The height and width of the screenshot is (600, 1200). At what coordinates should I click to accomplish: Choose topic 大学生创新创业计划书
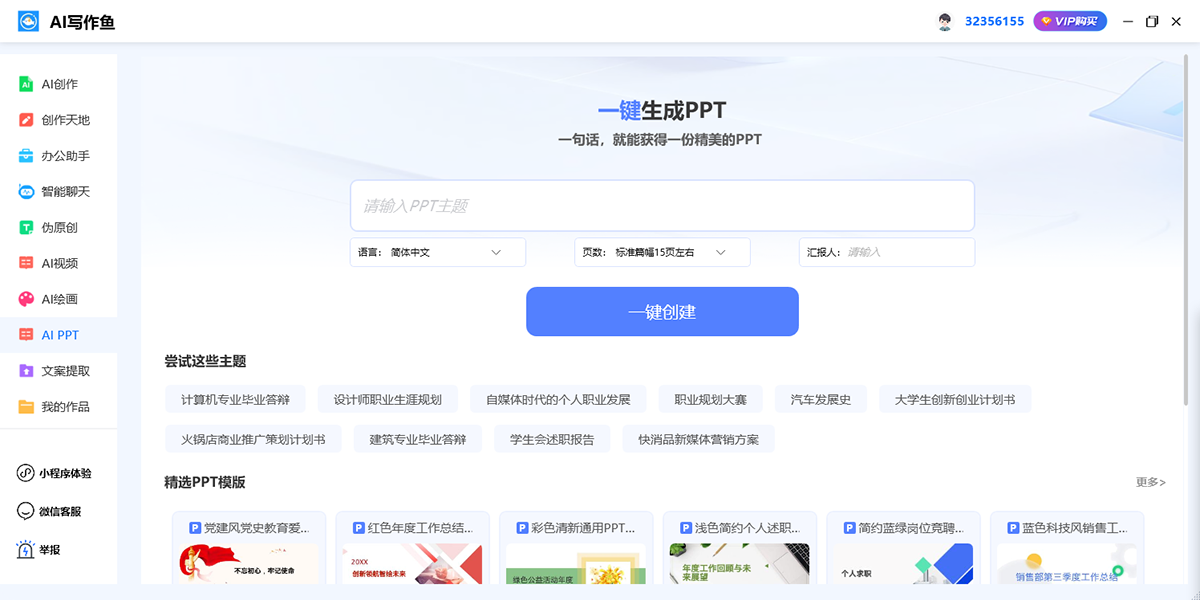[x=955, y=400]
